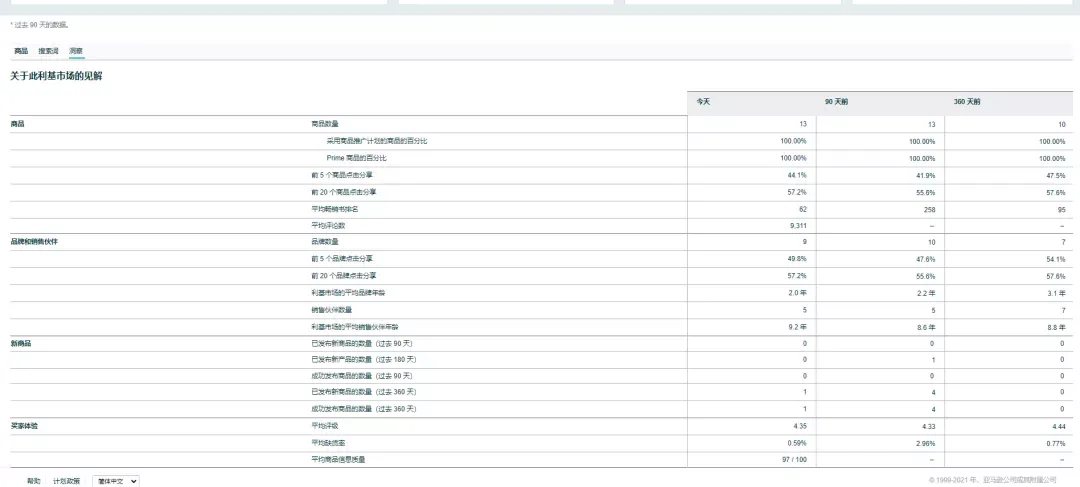Viewport: 1080px width, 487px height.
Task: Click the 今天 column header
Action: [703, 102]
